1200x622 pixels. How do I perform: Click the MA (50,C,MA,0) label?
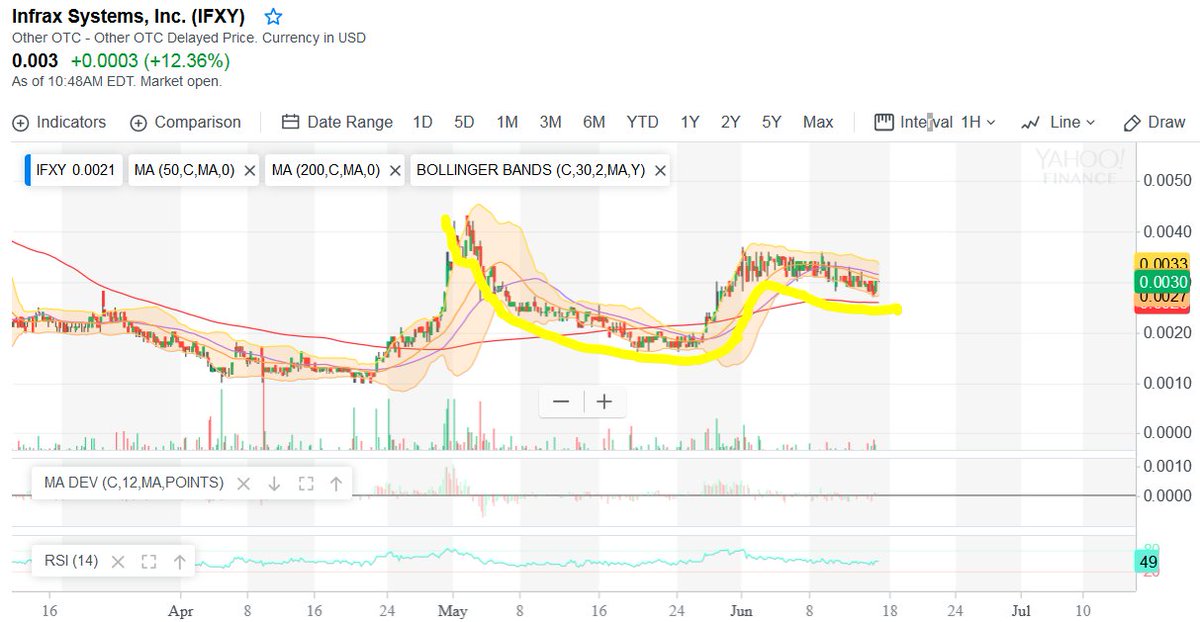coord(185,171)
